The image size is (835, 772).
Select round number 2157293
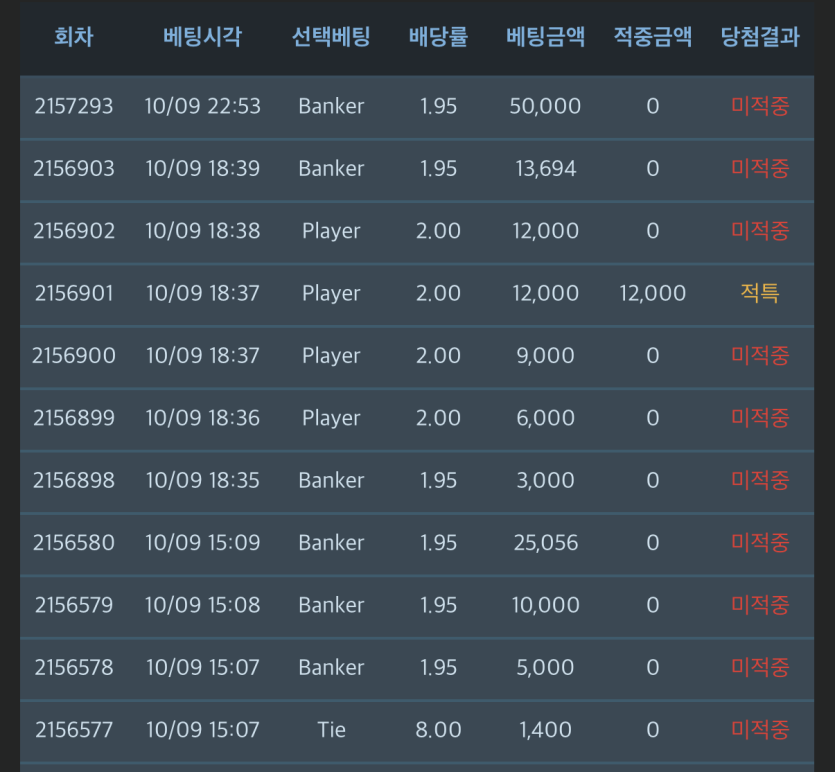73,106
